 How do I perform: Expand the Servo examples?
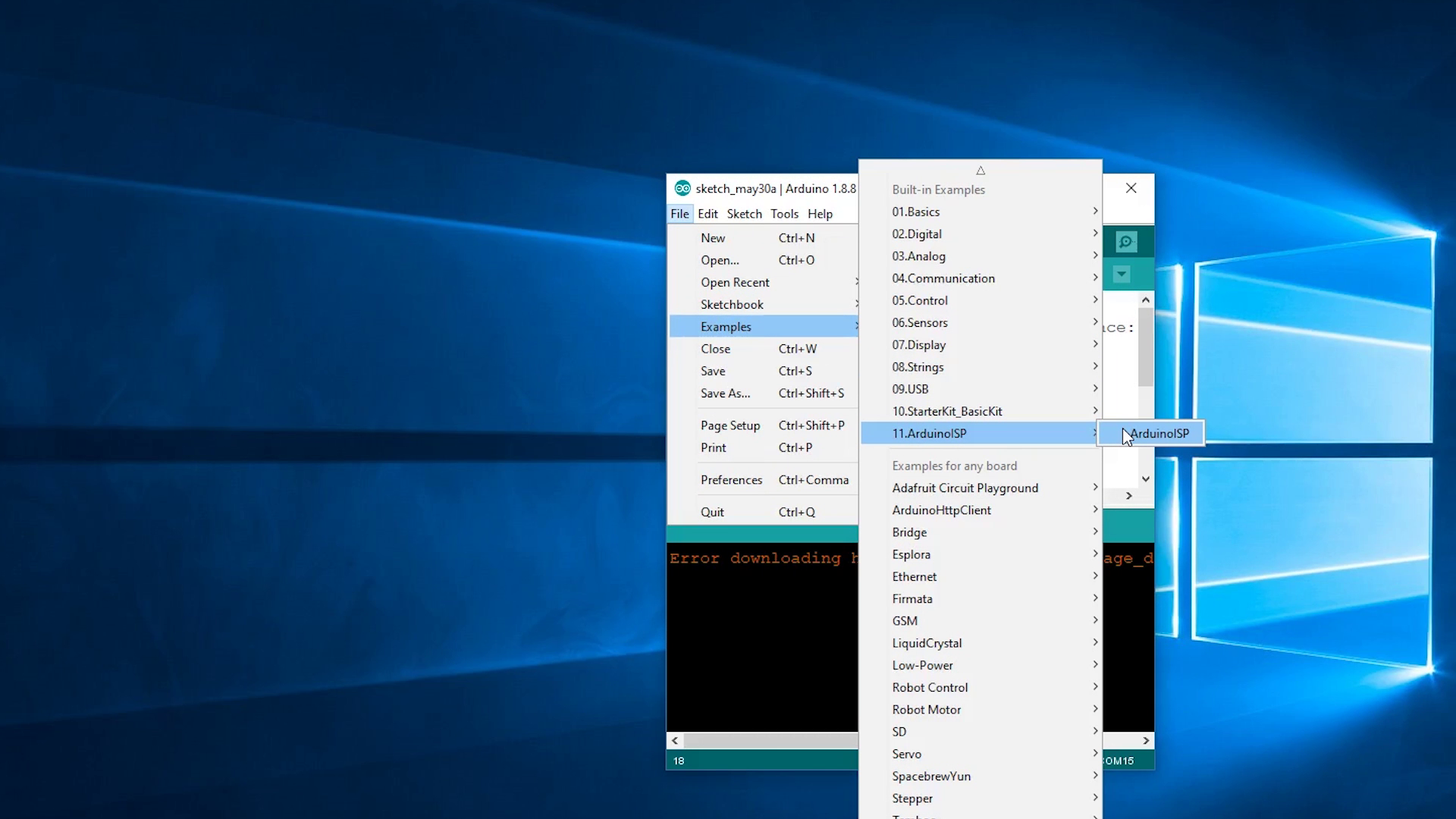(x=981, y=754)
